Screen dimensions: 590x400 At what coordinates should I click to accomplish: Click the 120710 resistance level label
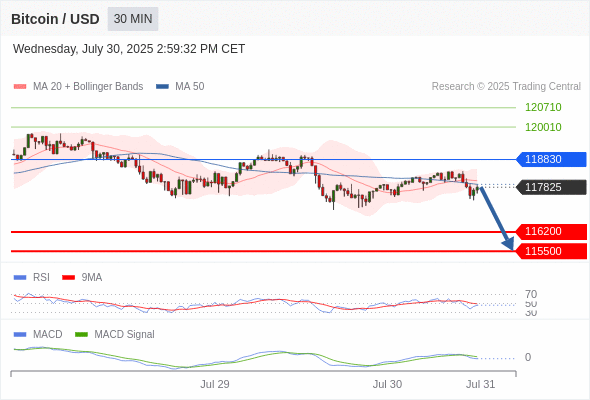tap(543, 107)
